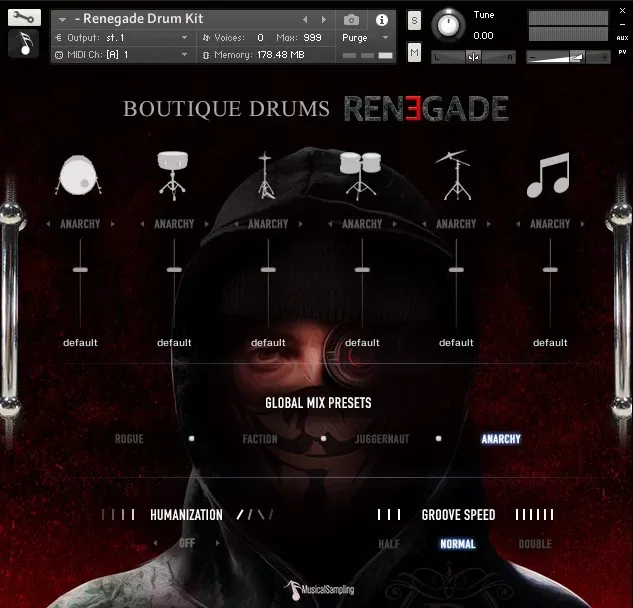
Task: Open the Output st. 1 dropdown
Action: (184, 38)
